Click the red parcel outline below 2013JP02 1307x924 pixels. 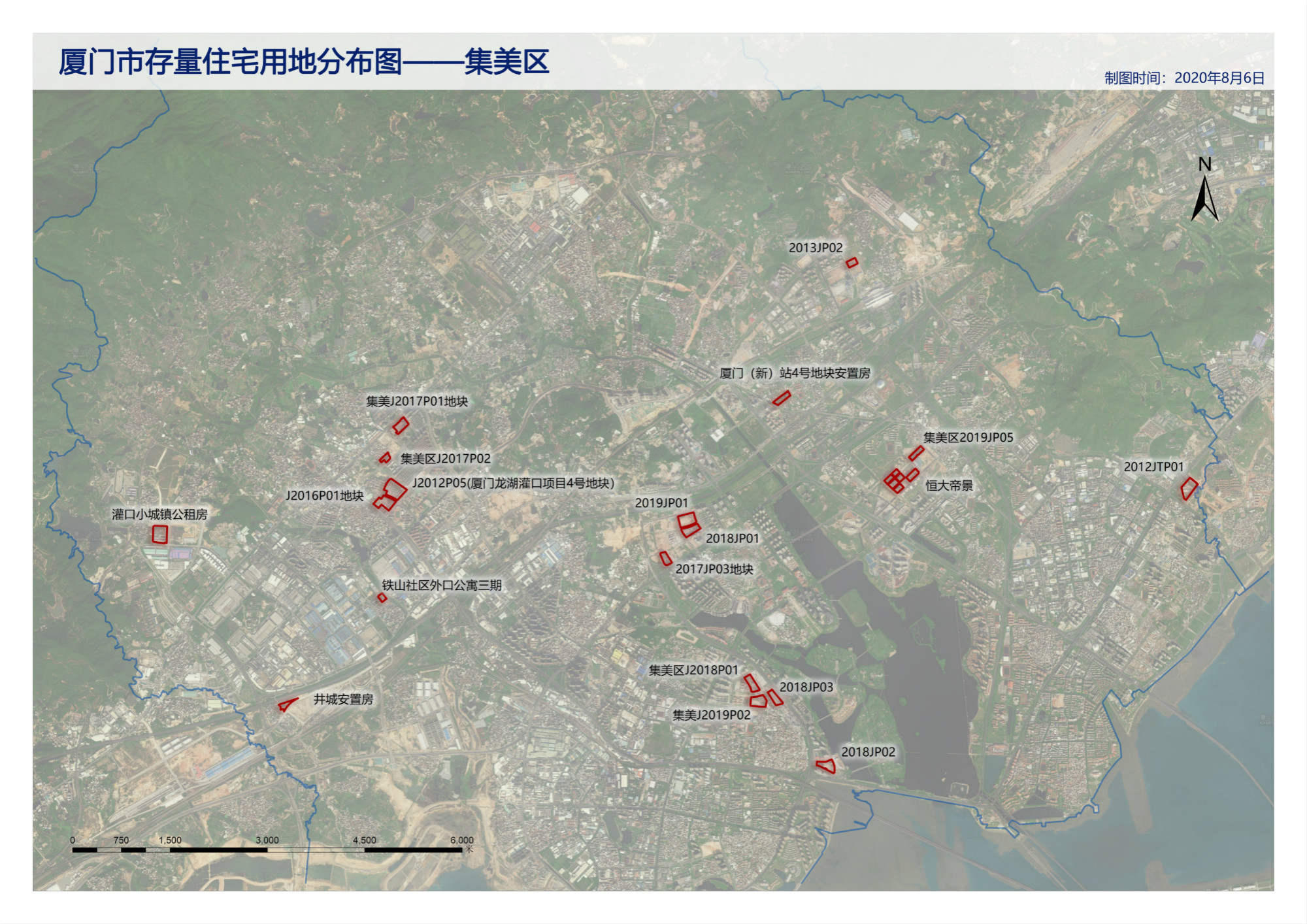[852, 263]
